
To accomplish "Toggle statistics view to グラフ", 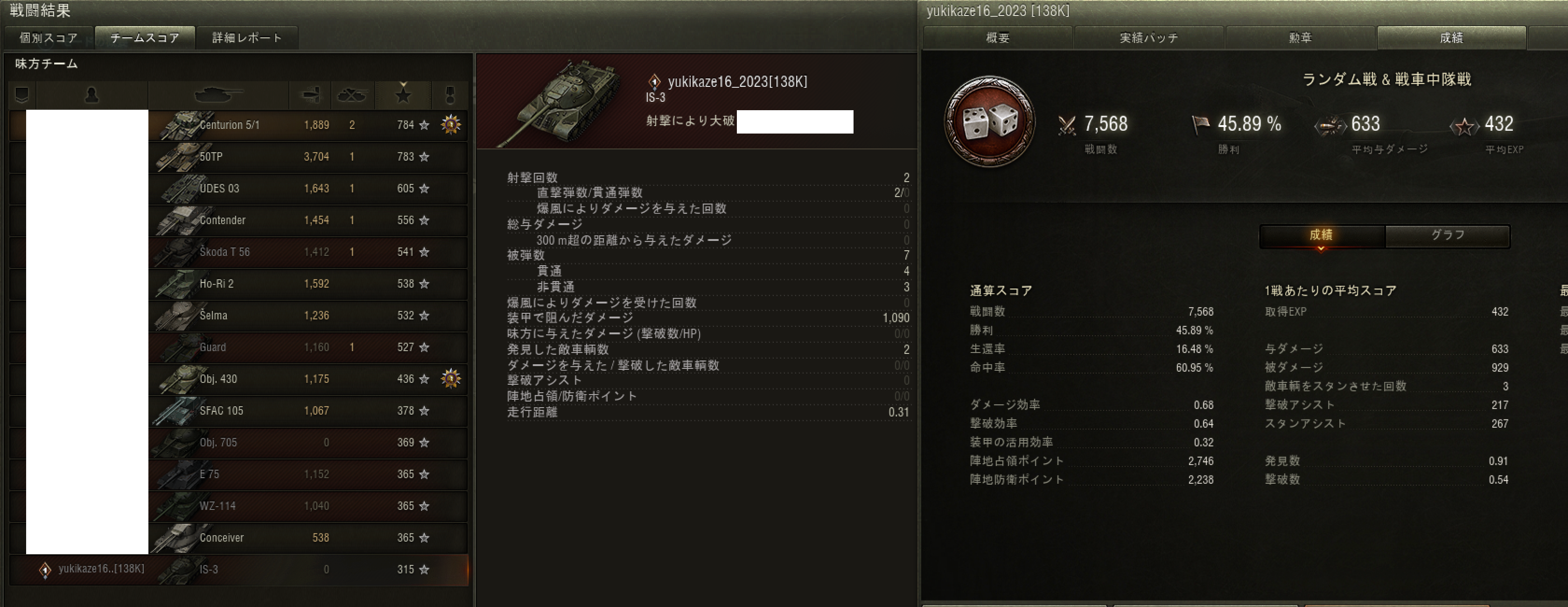I will (x=1448, y=235).
